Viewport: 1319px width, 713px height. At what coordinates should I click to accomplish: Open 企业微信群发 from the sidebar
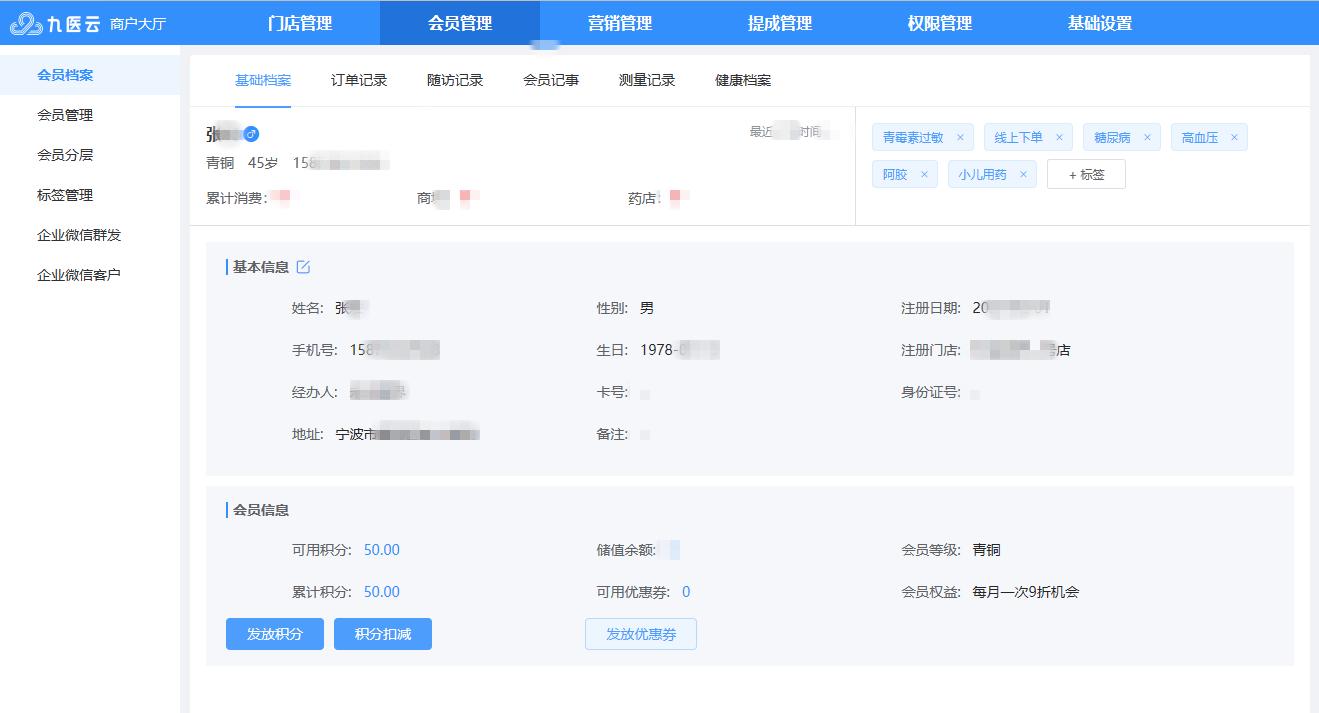pyautogui.click(x=78, y=234)
